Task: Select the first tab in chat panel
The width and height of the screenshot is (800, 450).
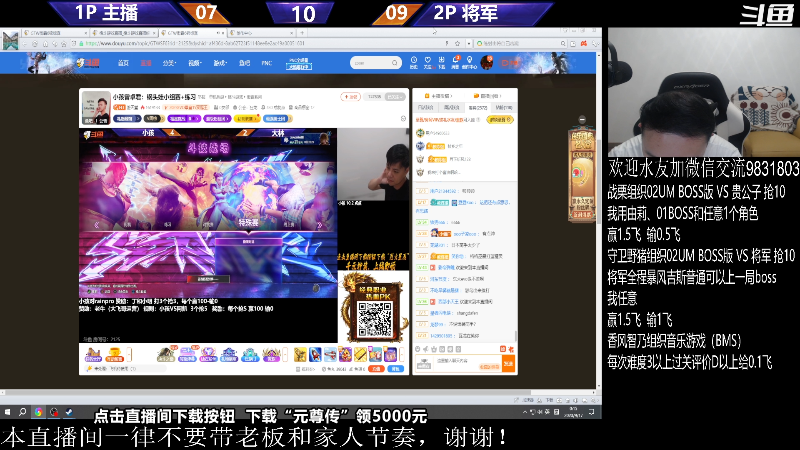Action: [426, 108]
